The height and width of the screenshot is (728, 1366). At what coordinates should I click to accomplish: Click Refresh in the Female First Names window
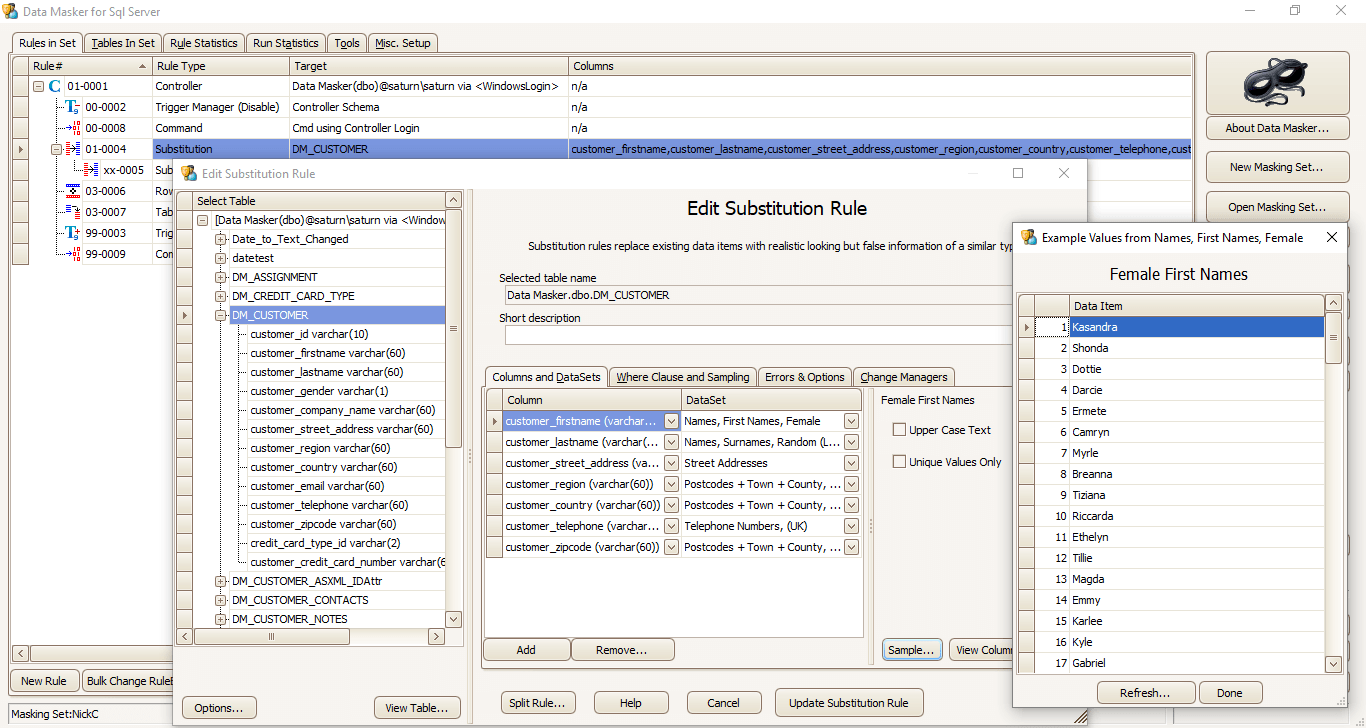[1145, 692]
